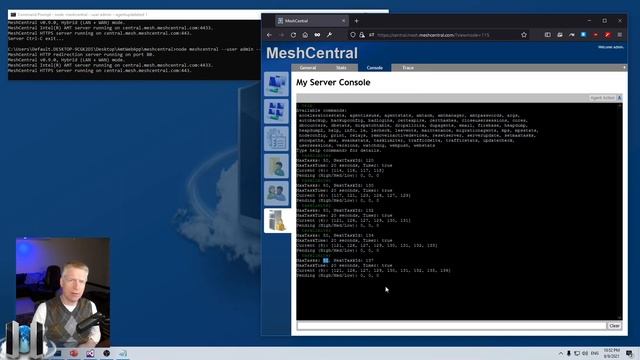Open PowerPoint from the taskbar
Image resolution: width=640 pixels, height=360 pixels.
pyautogui.click(x=73, y=353)
